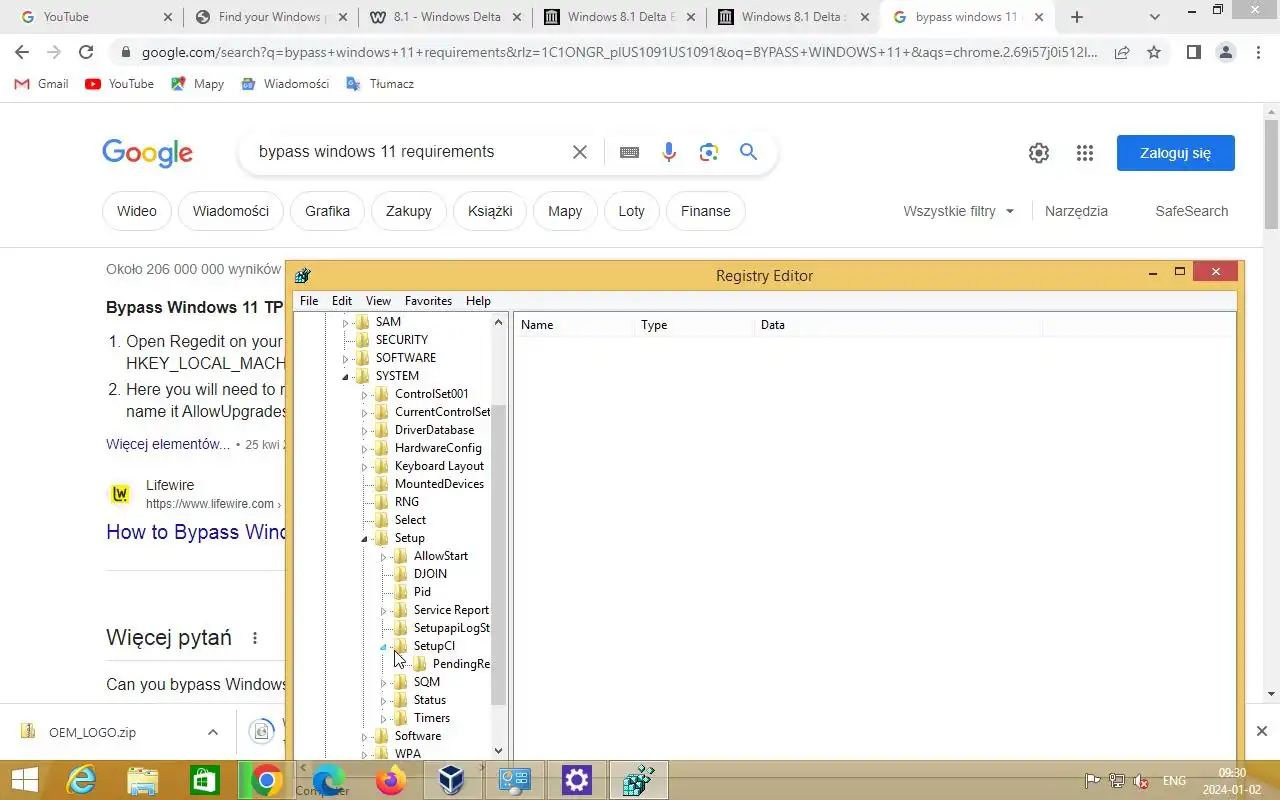Open the Registry Editor Help menu
The height and width of the screenshot is (800, 1280).
click(x=478, y=301)
